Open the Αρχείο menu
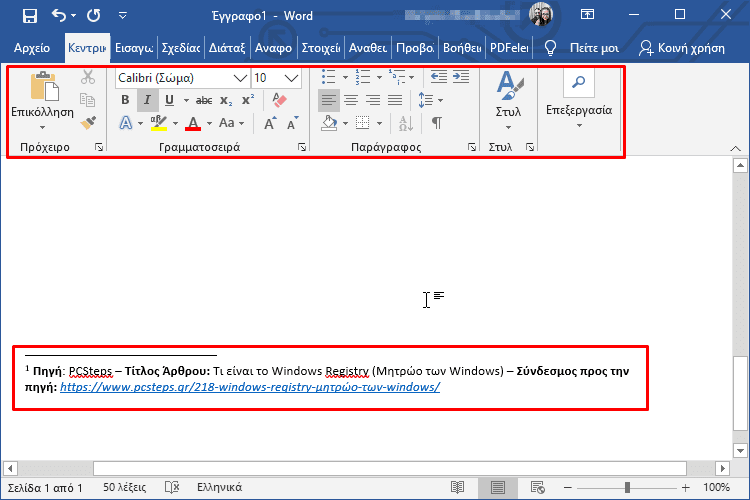 pos(32,48)
